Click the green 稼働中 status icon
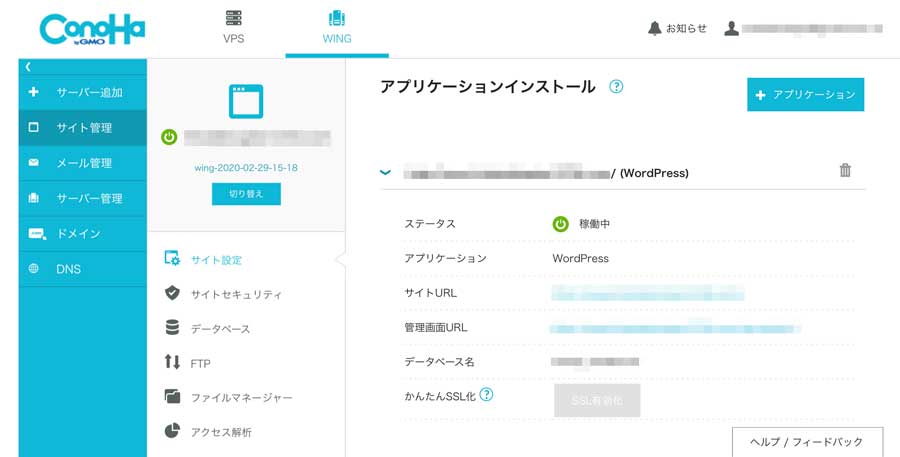Viewport: 900px width, 457px height. [560, 224]
